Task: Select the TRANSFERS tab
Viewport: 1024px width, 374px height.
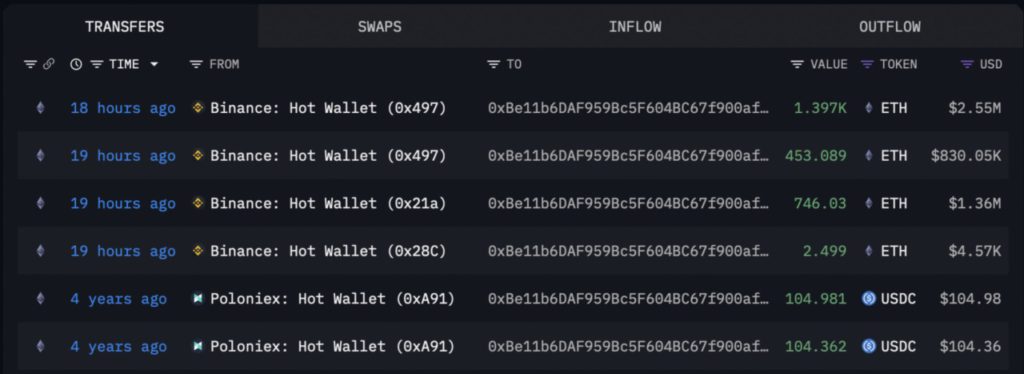Action: 125,27
